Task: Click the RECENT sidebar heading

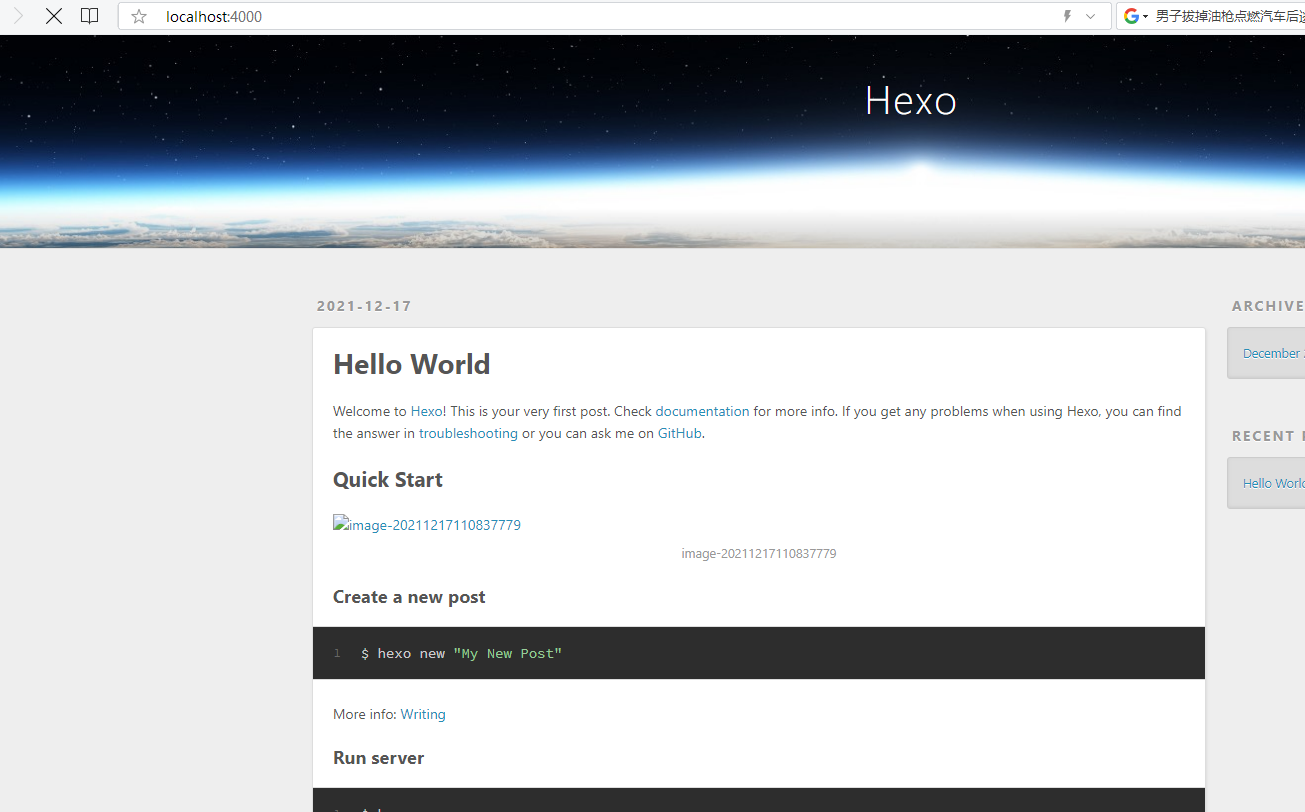Action: 1268,436
